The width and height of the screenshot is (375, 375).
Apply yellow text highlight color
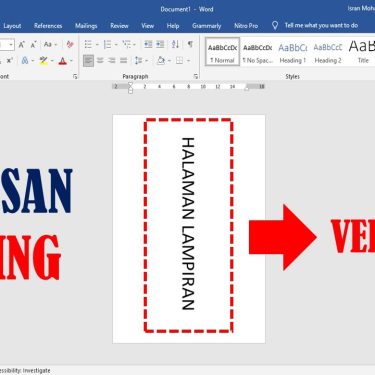point(43,61)
